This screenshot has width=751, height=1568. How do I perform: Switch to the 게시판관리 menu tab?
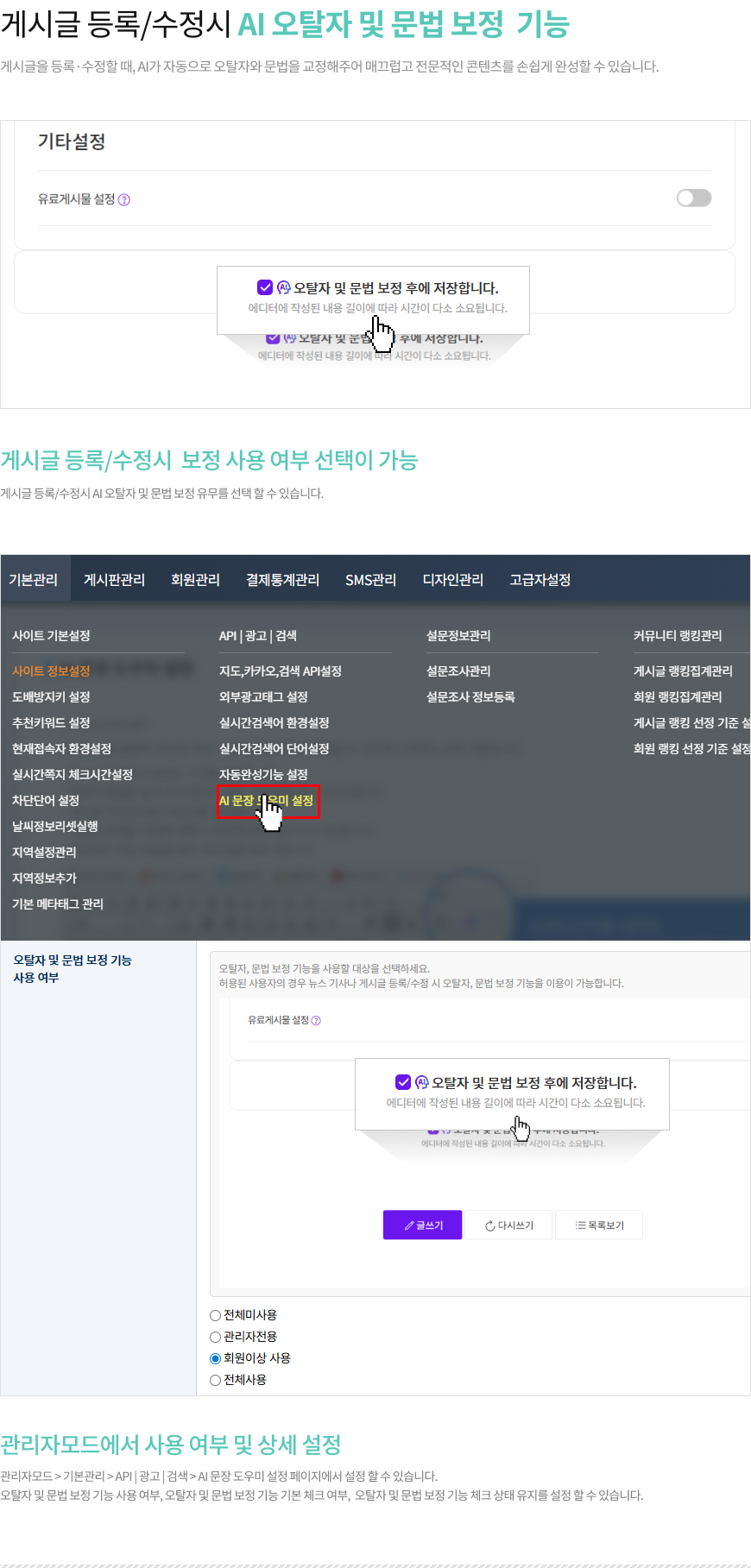point(114,580)
